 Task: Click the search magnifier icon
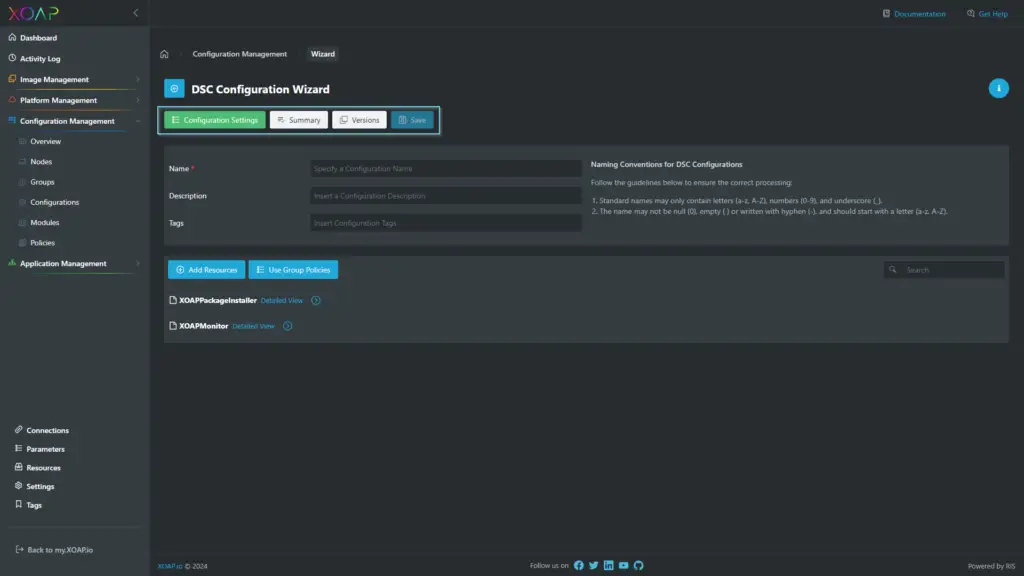[893, 270]
